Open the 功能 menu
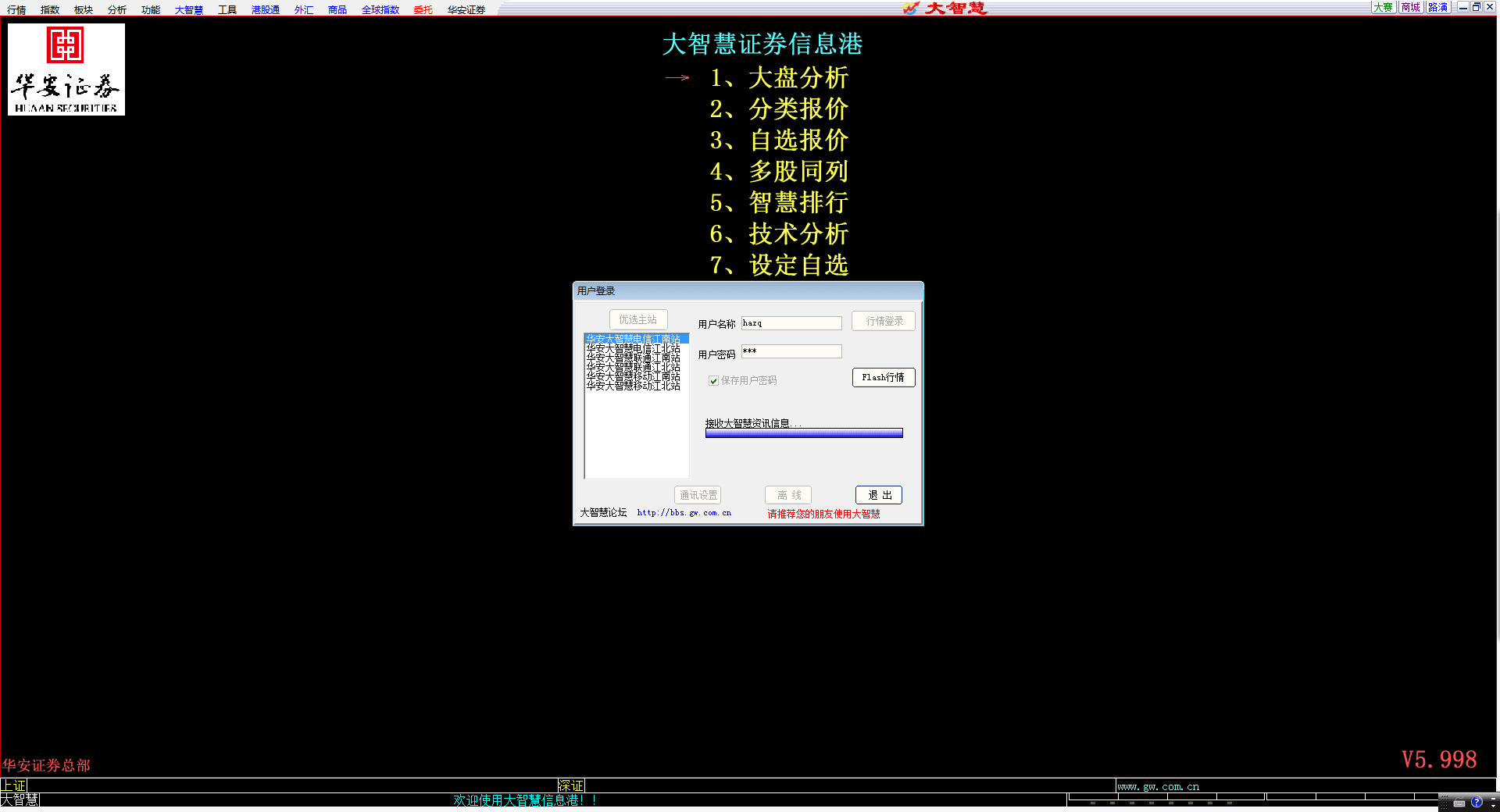The height and width of the screenshot is (812, 1500). [x=151, y=9]
